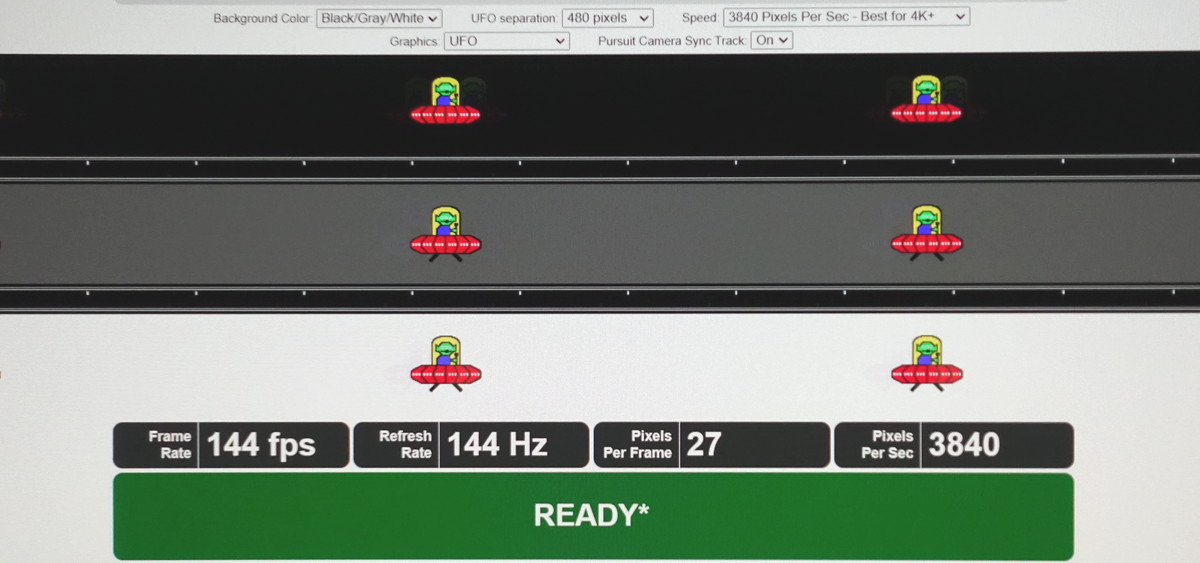Click the right UFO in the white band
The height and width of the screenshot is (563, 1200).
[926, 363]
